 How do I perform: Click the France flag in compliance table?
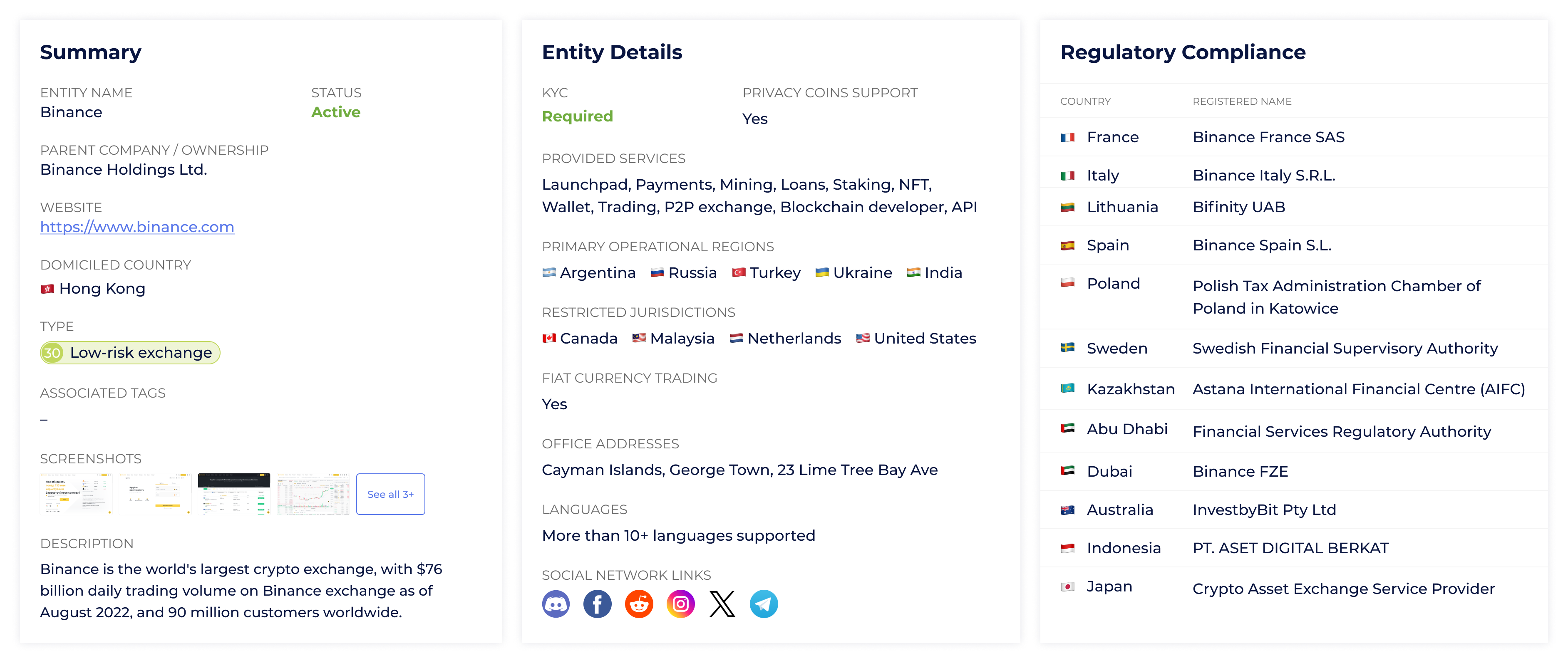tap(1068, 137)
